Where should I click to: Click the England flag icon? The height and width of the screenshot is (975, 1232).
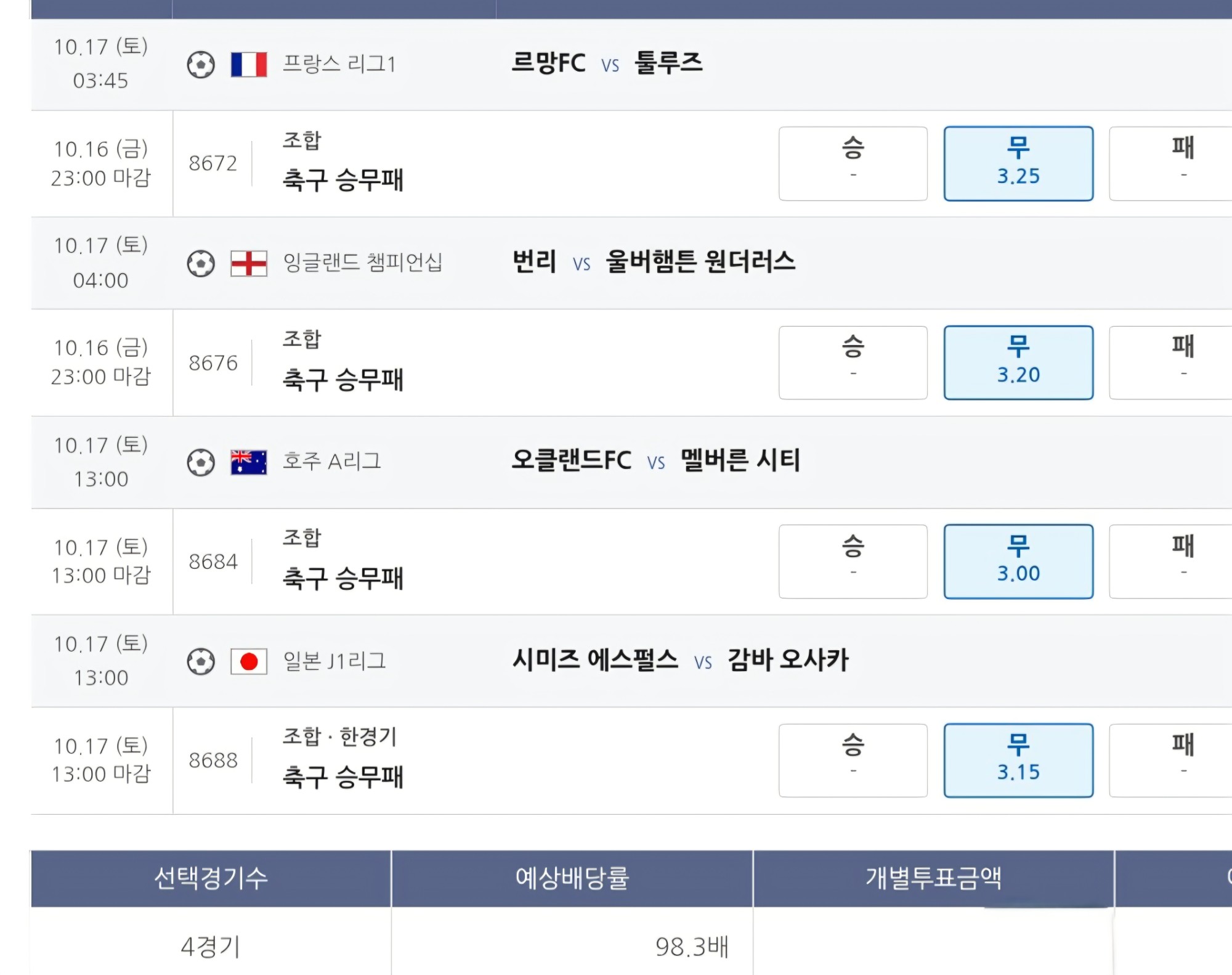(x=249, y=264)
